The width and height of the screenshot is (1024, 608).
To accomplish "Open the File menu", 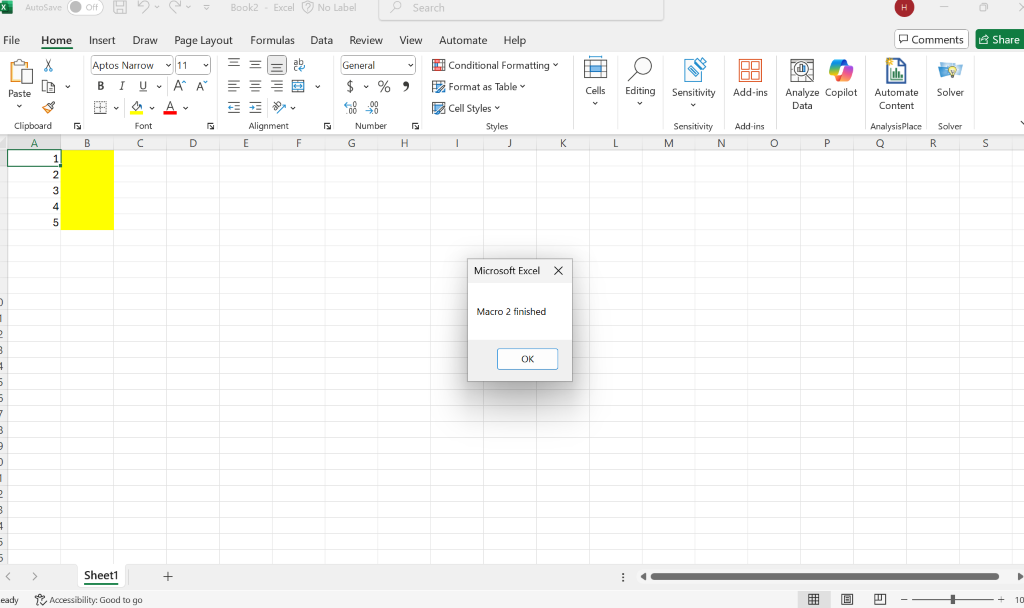I will (12, 40).
